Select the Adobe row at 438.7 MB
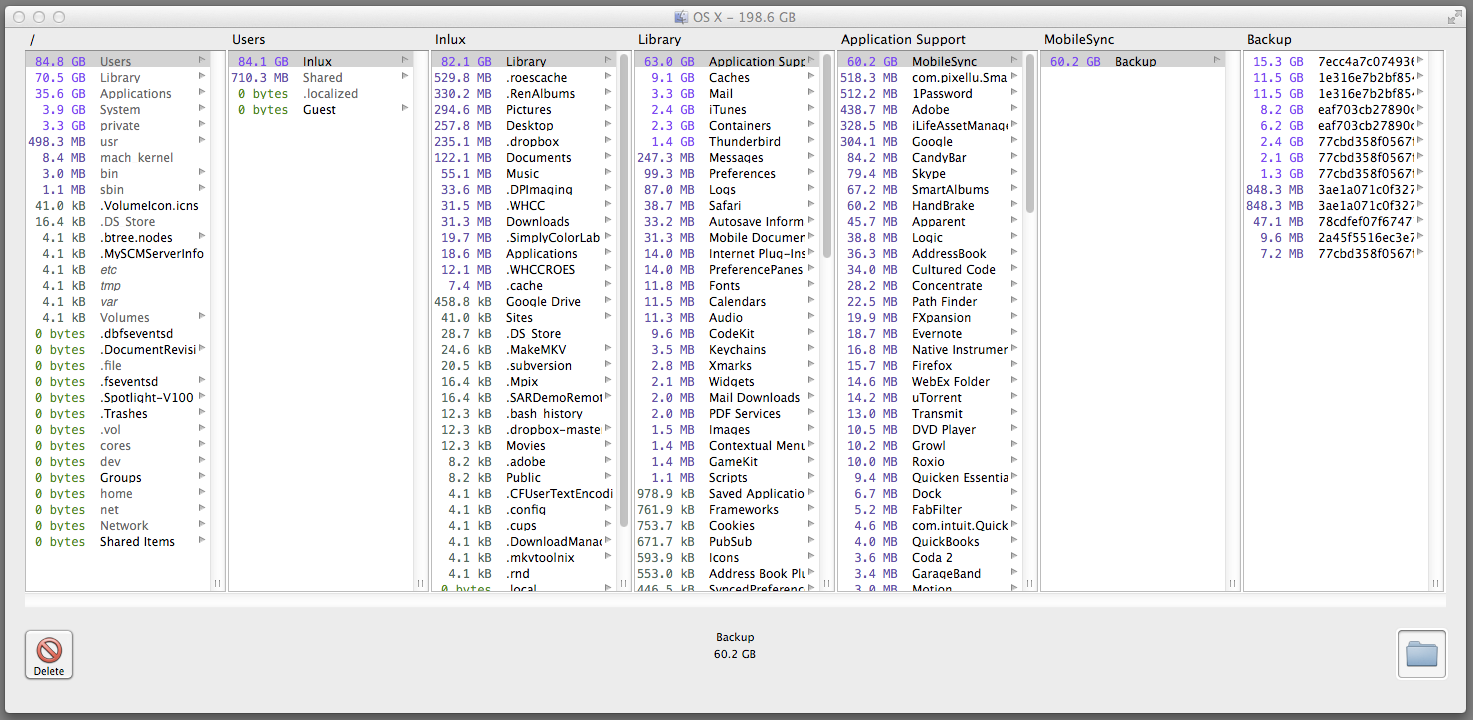Viewport: 1473px width, 720px height. (930, 109)
